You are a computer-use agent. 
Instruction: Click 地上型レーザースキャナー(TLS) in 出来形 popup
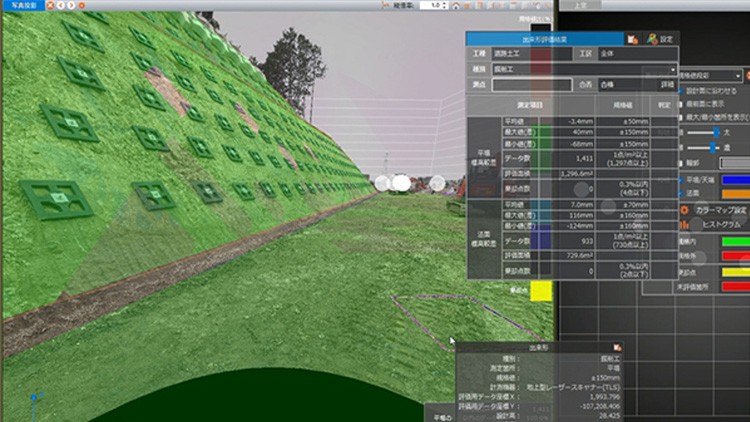click(x=573, y=387)
